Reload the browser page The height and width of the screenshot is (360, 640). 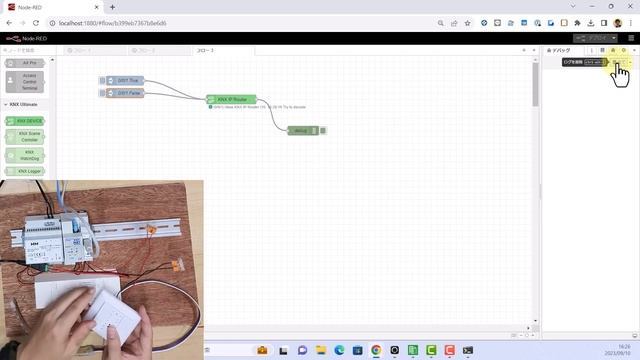coord(36,23)
